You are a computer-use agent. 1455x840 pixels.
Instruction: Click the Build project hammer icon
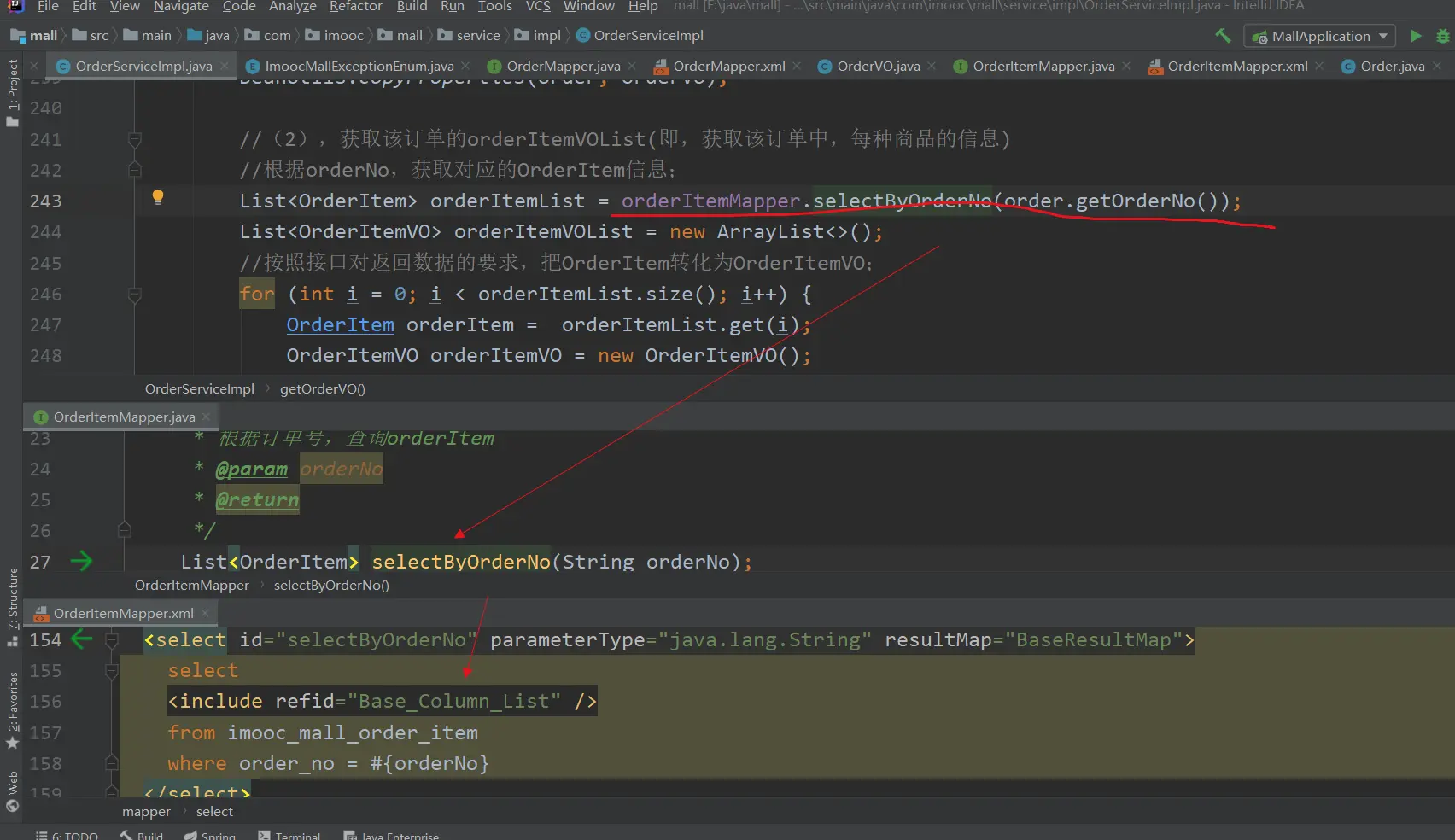1223,36
